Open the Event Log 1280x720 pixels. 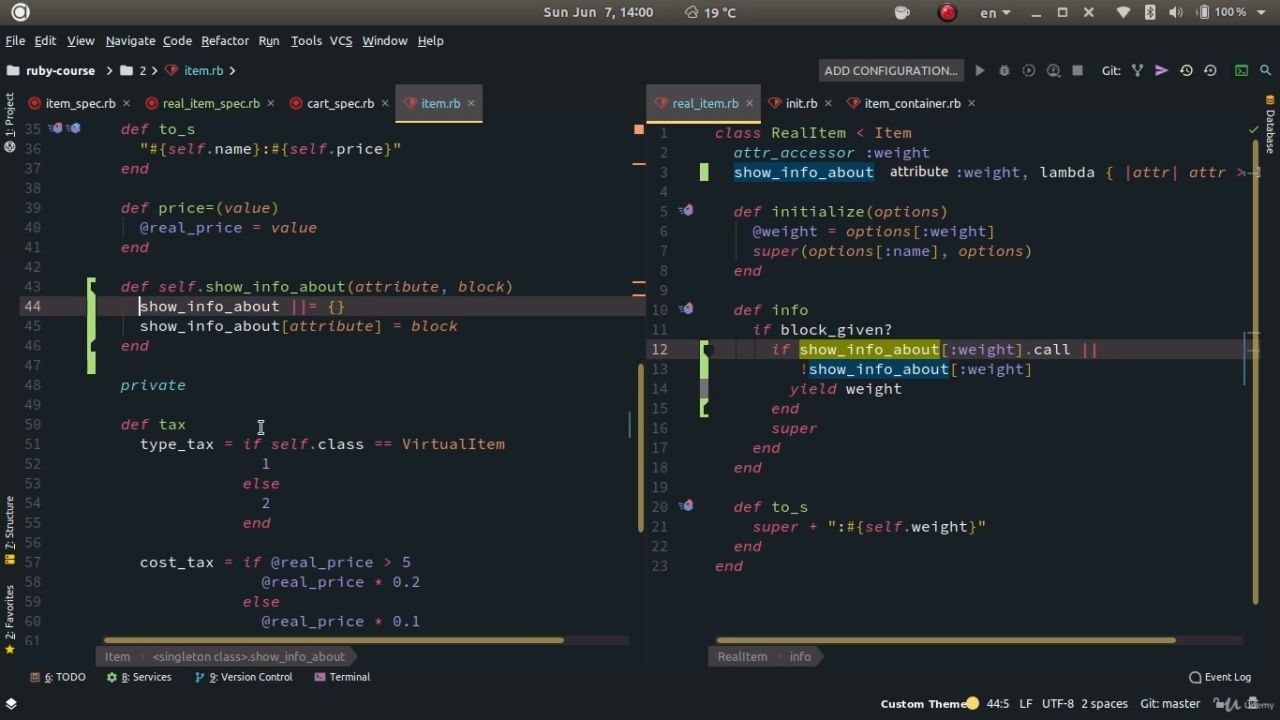coord(1219,677)
